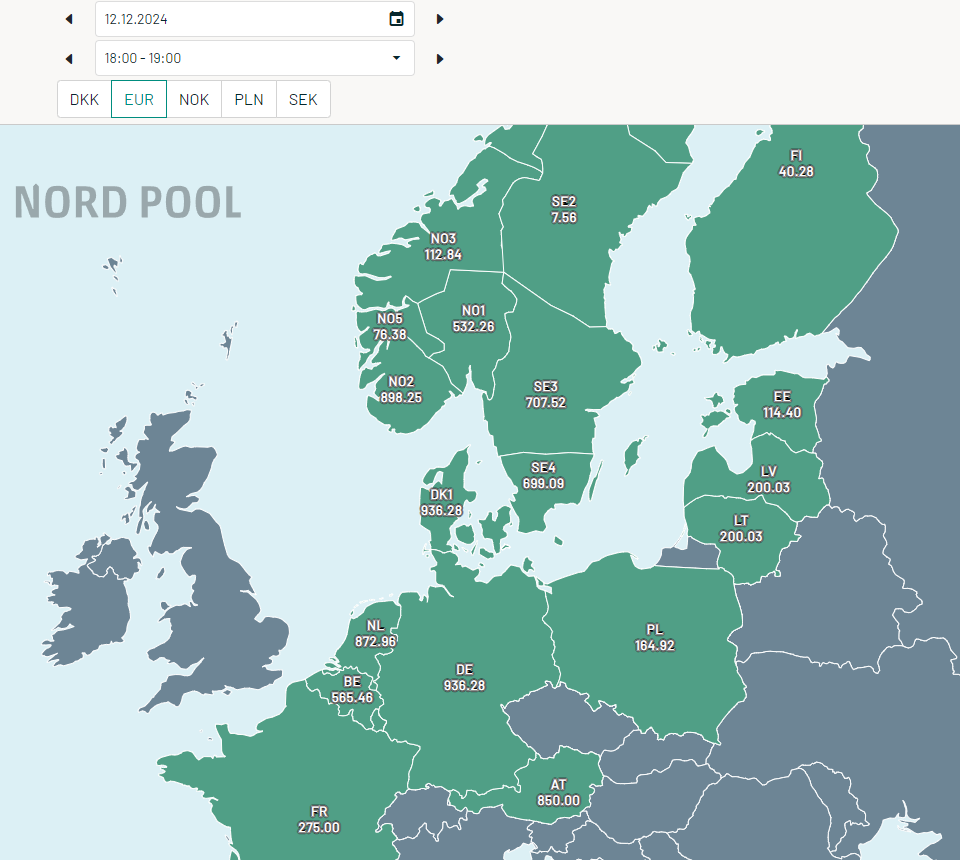The image size is (960, 860).
Task: Select the PL region on the map
Action: tap(654, 638)
